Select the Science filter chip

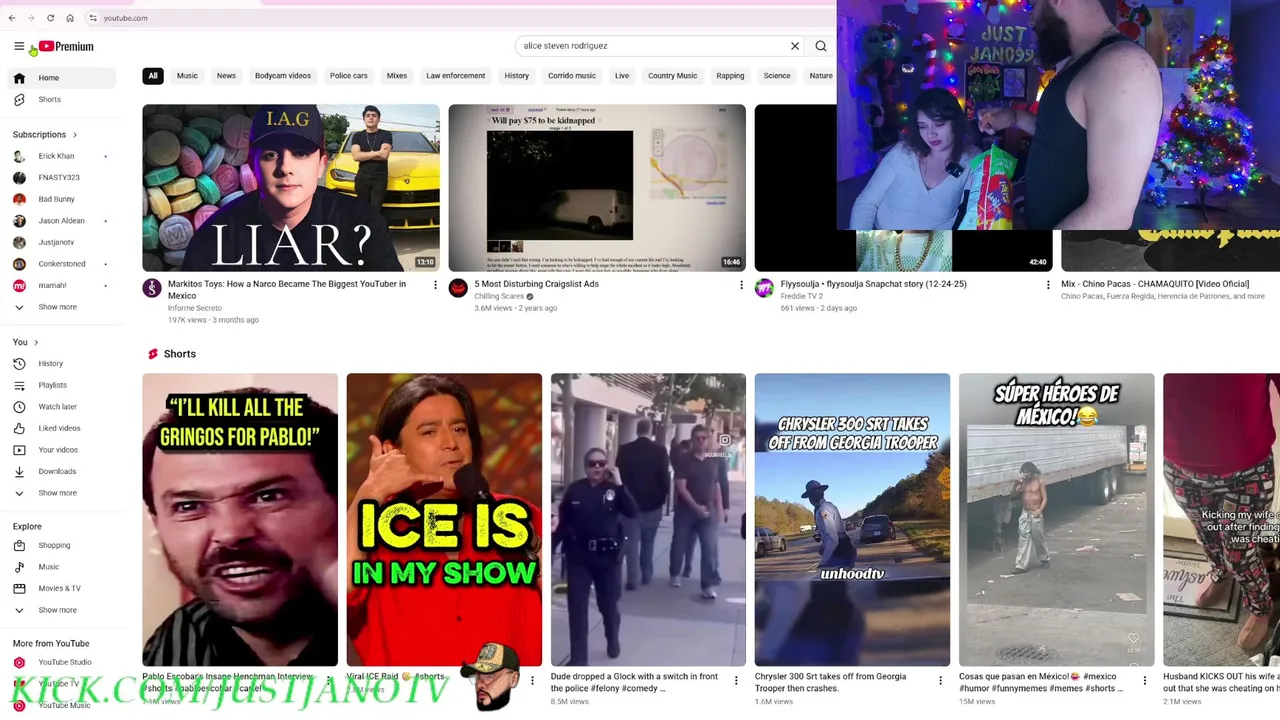click(x=777, y=76)
